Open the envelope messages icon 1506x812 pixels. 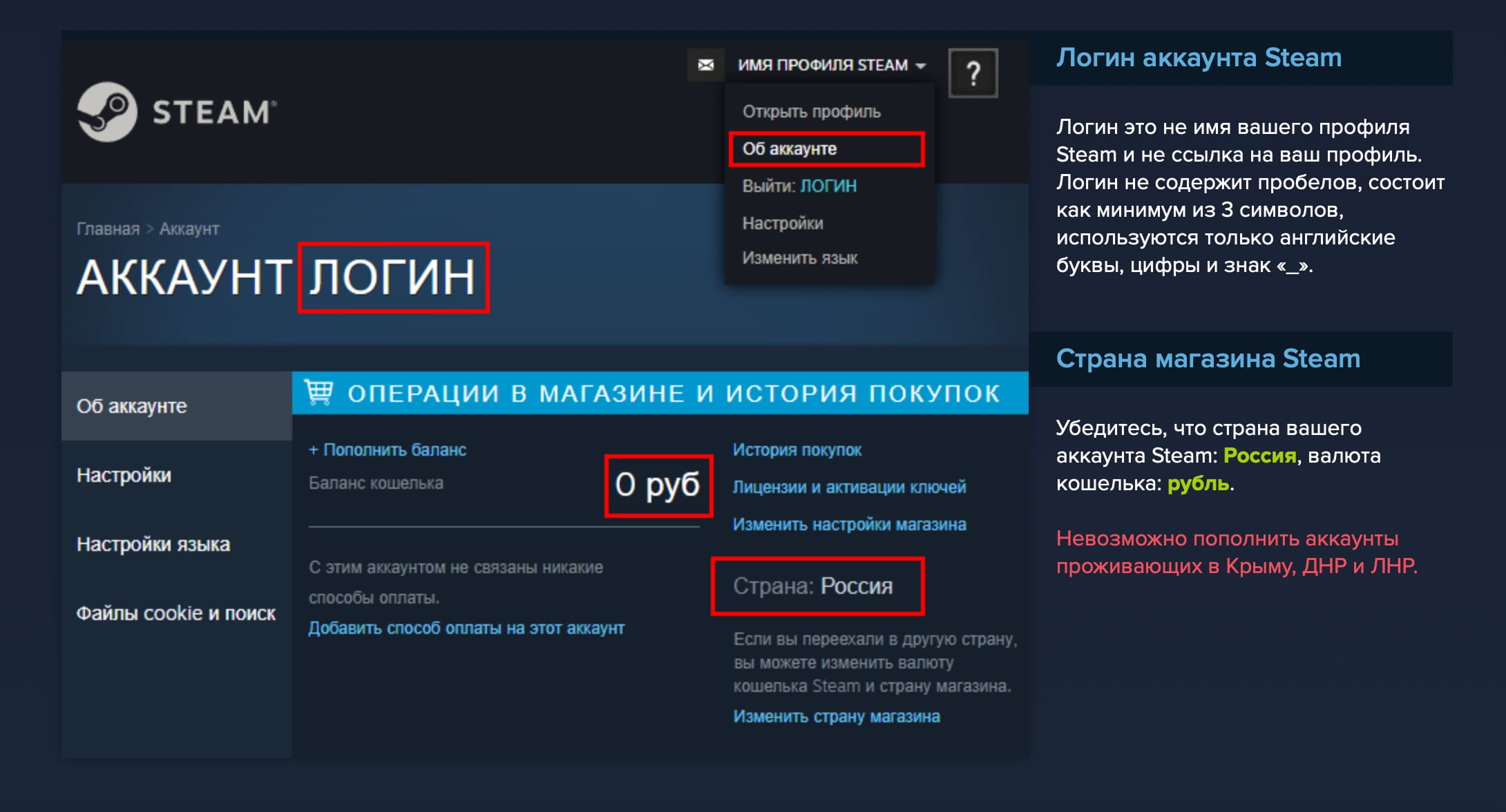coord(705,65)
